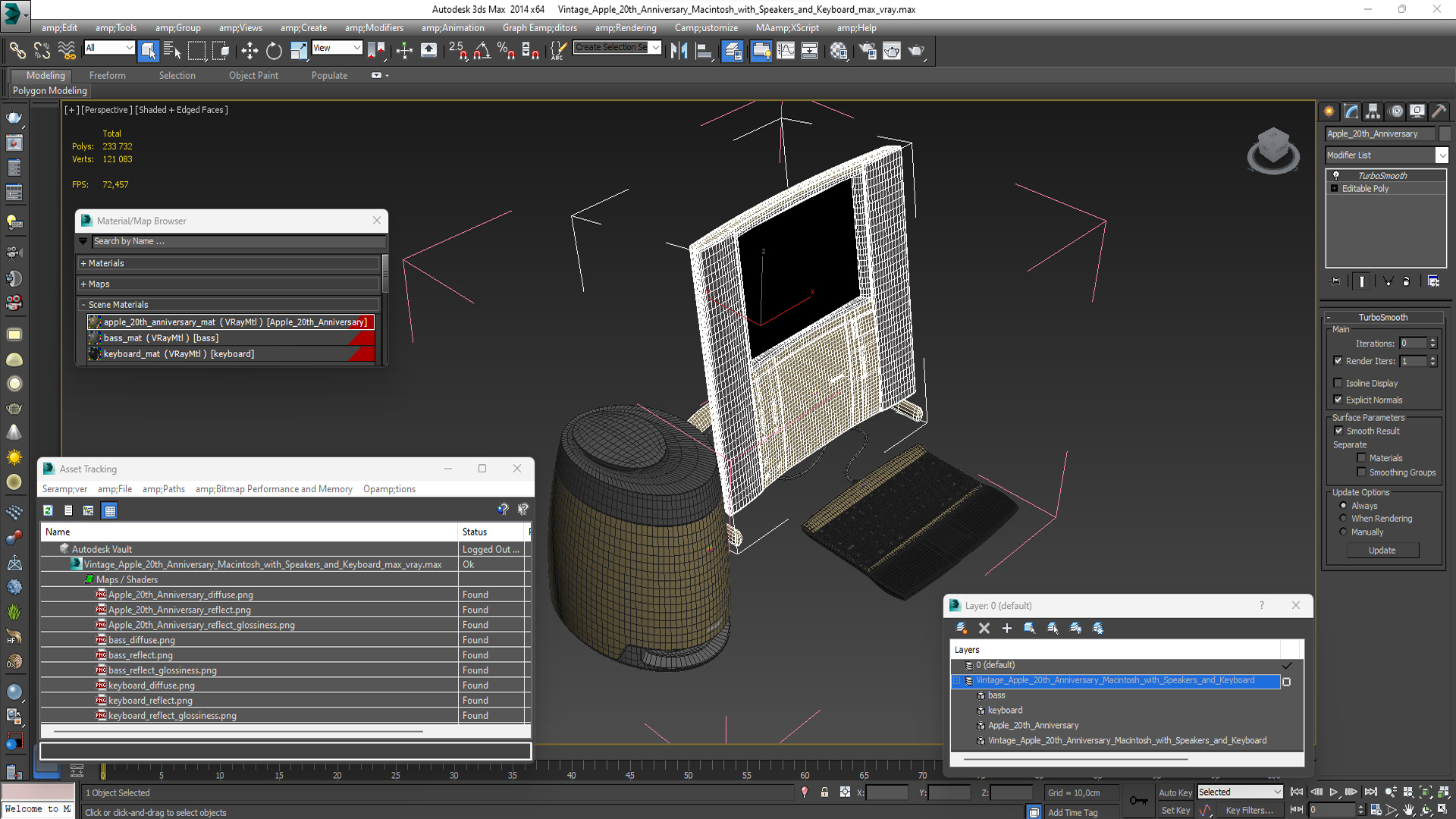This screenshot has height=819, width=1456.
Task: Enable Isoline Display checkbox
Action: [1338, 383]
